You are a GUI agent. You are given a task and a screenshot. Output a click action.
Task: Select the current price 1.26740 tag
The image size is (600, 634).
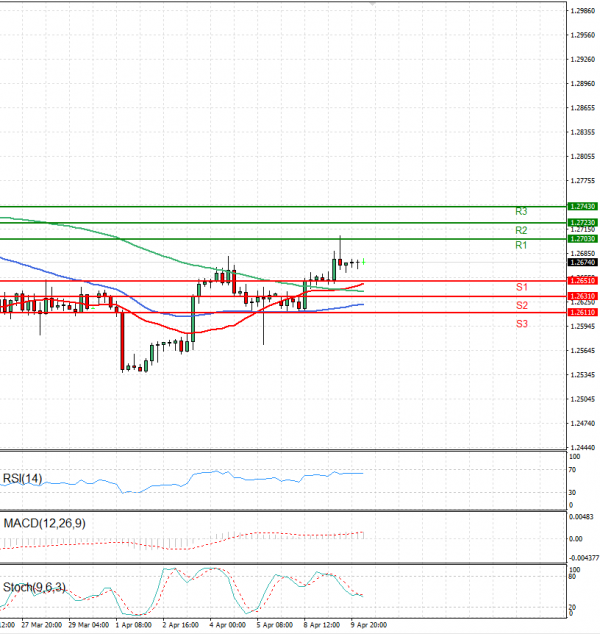pos(583,262)
